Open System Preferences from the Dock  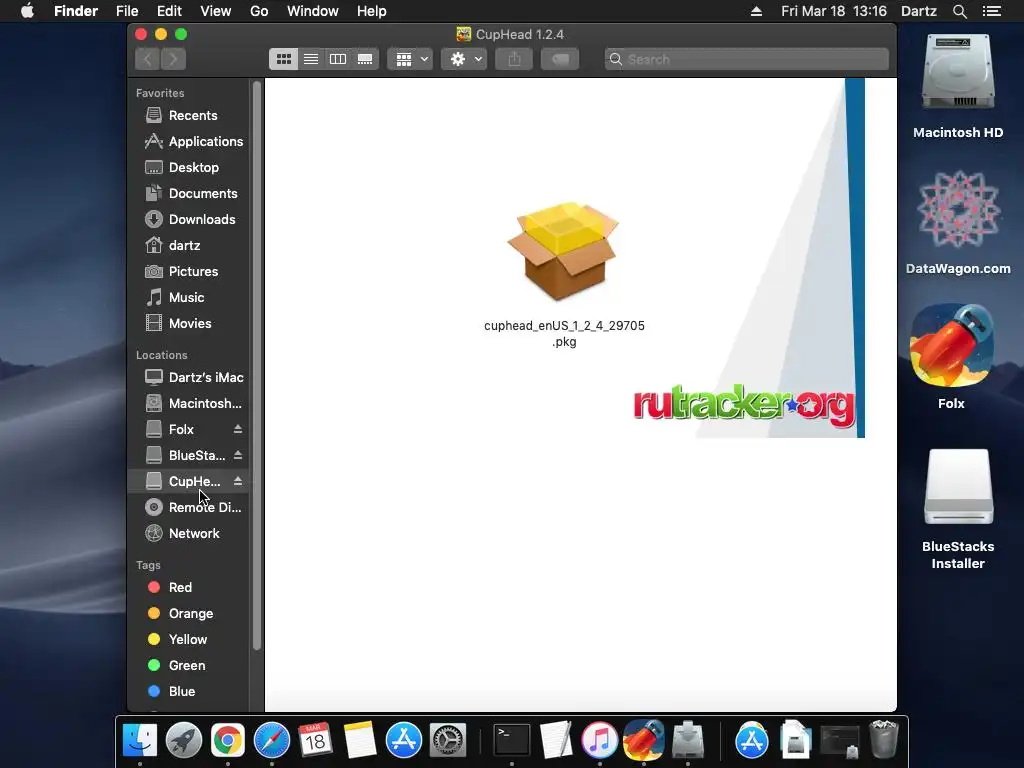pos(448,741)
